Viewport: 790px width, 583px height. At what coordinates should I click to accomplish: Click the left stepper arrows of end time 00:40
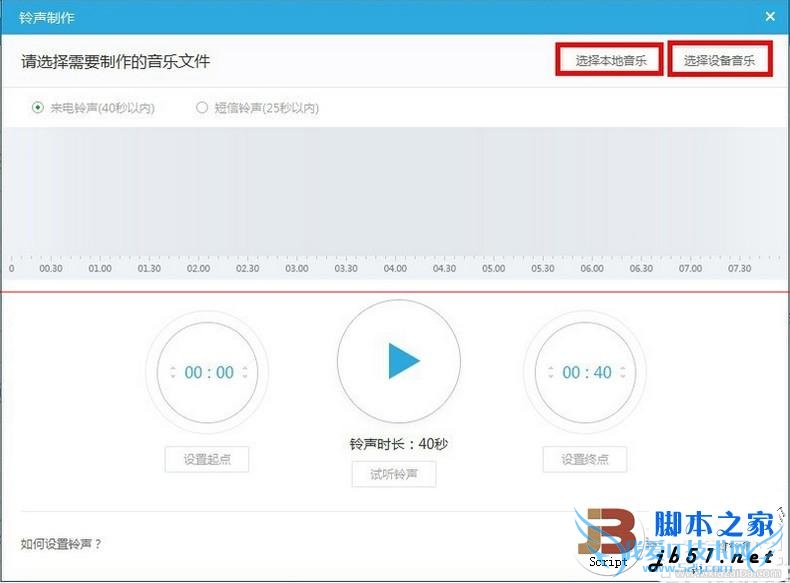[x=551, y=372]
